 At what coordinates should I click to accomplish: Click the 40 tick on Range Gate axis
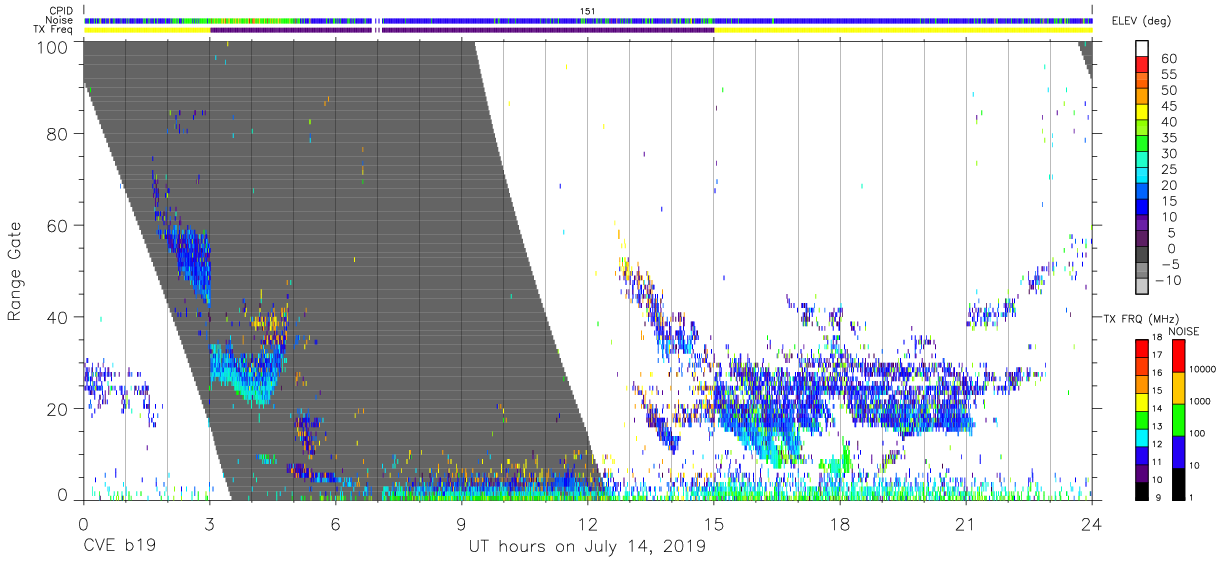57,317
